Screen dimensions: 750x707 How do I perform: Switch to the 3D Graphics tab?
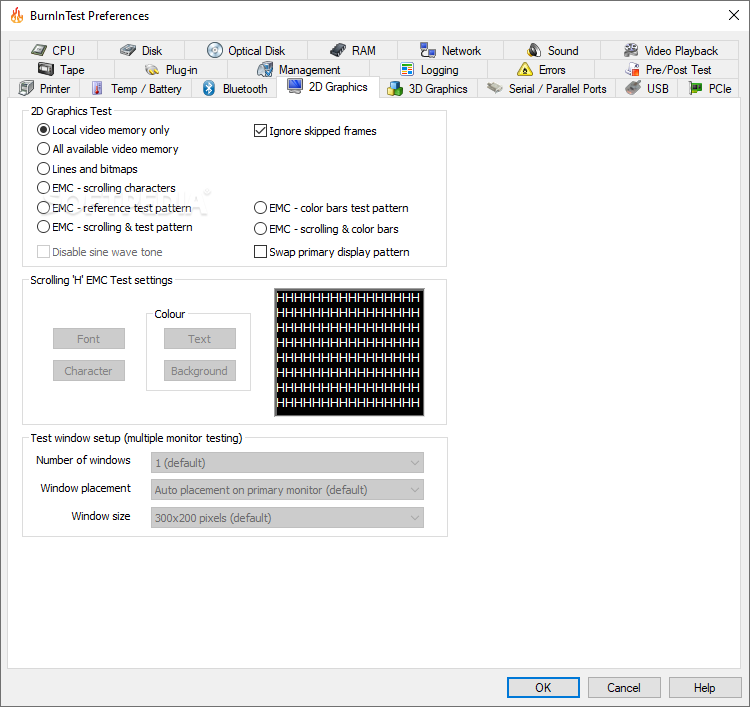428,88
